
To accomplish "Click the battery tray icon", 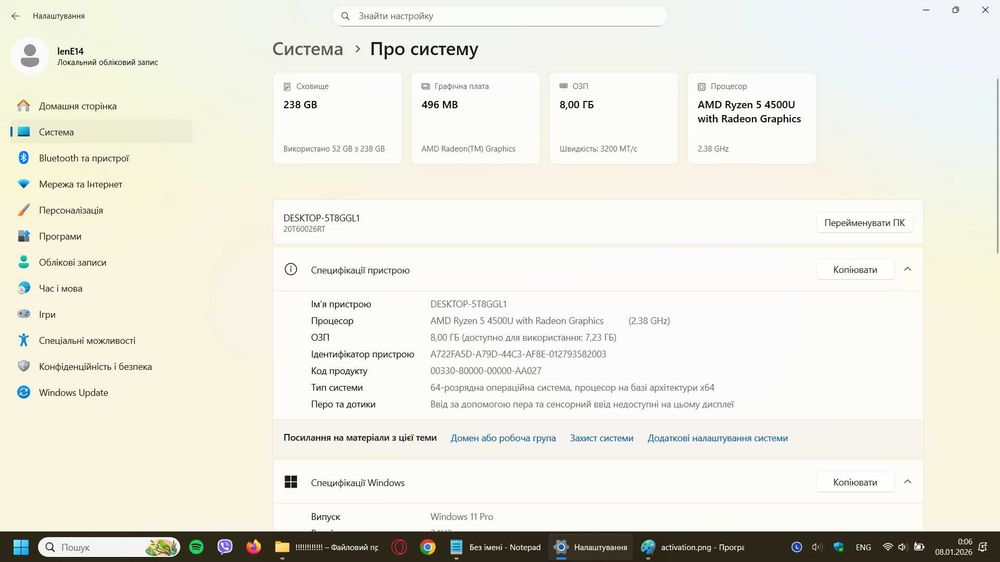I will click(x=919, y=547).
